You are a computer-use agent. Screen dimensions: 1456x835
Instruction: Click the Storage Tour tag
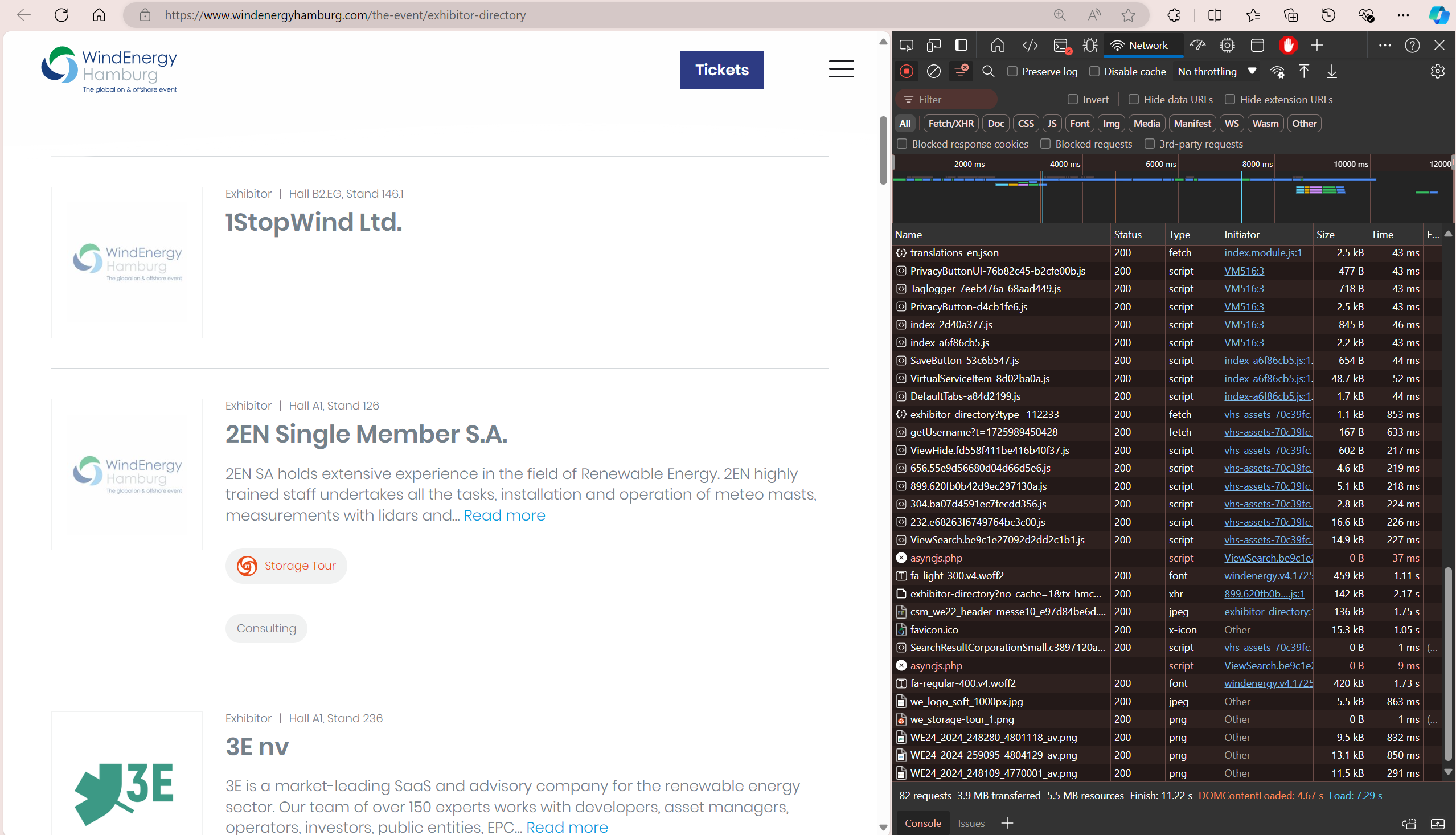(x=286, y=566)
